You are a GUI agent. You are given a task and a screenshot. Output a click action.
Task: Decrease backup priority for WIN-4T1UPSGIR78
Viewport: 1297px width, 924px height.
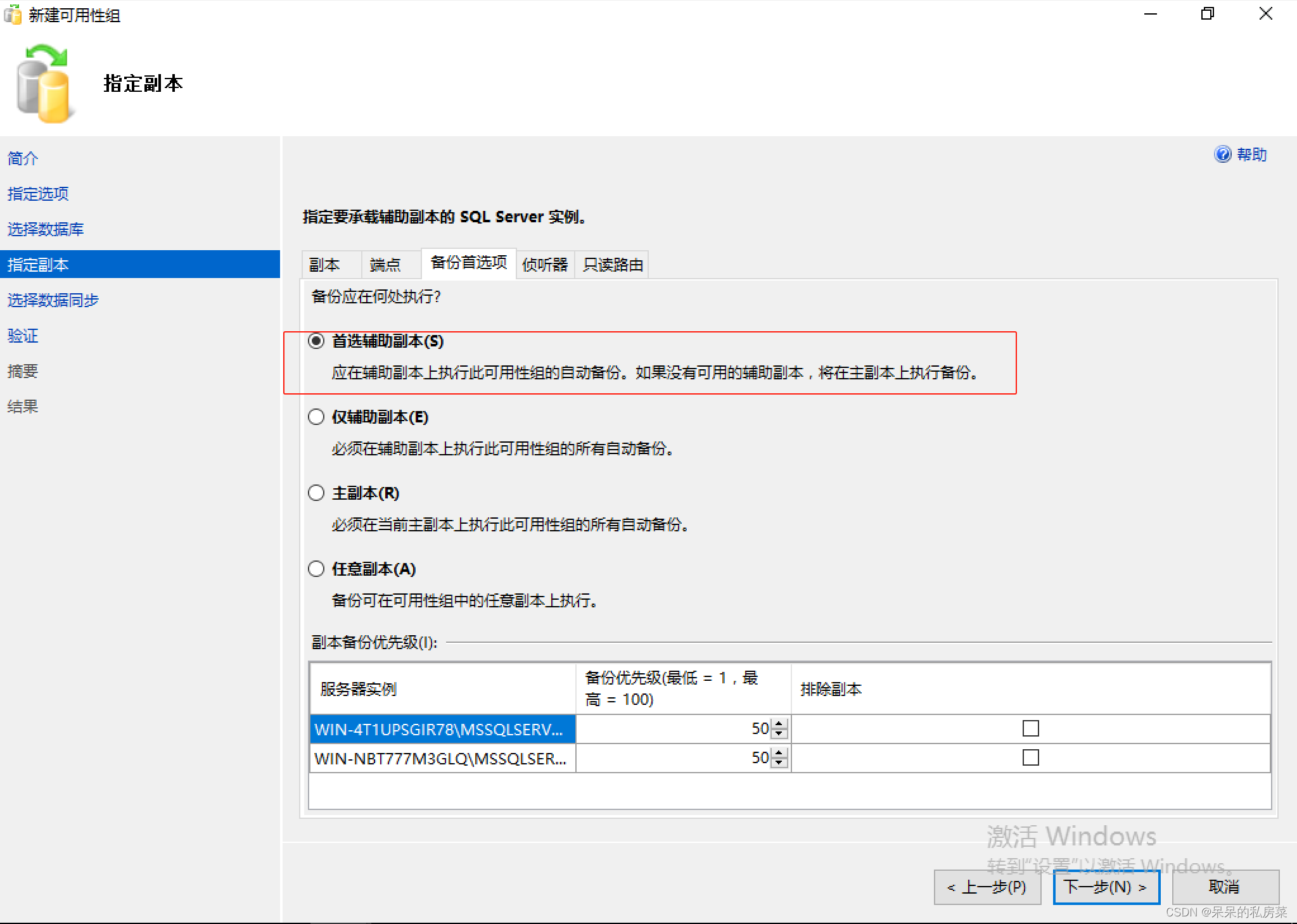(779, 734)
